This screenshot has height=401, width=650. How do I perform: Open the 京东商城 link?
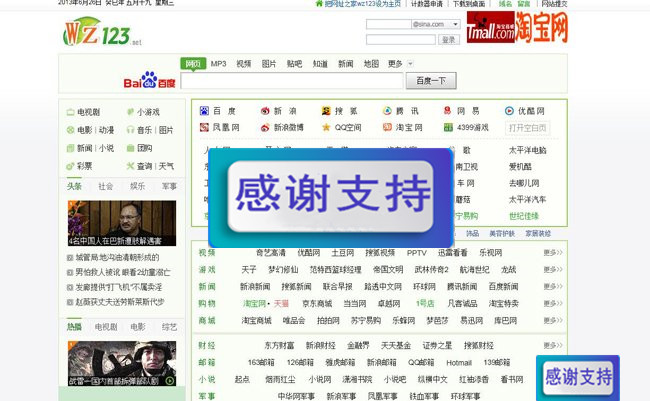click(317, 304)
